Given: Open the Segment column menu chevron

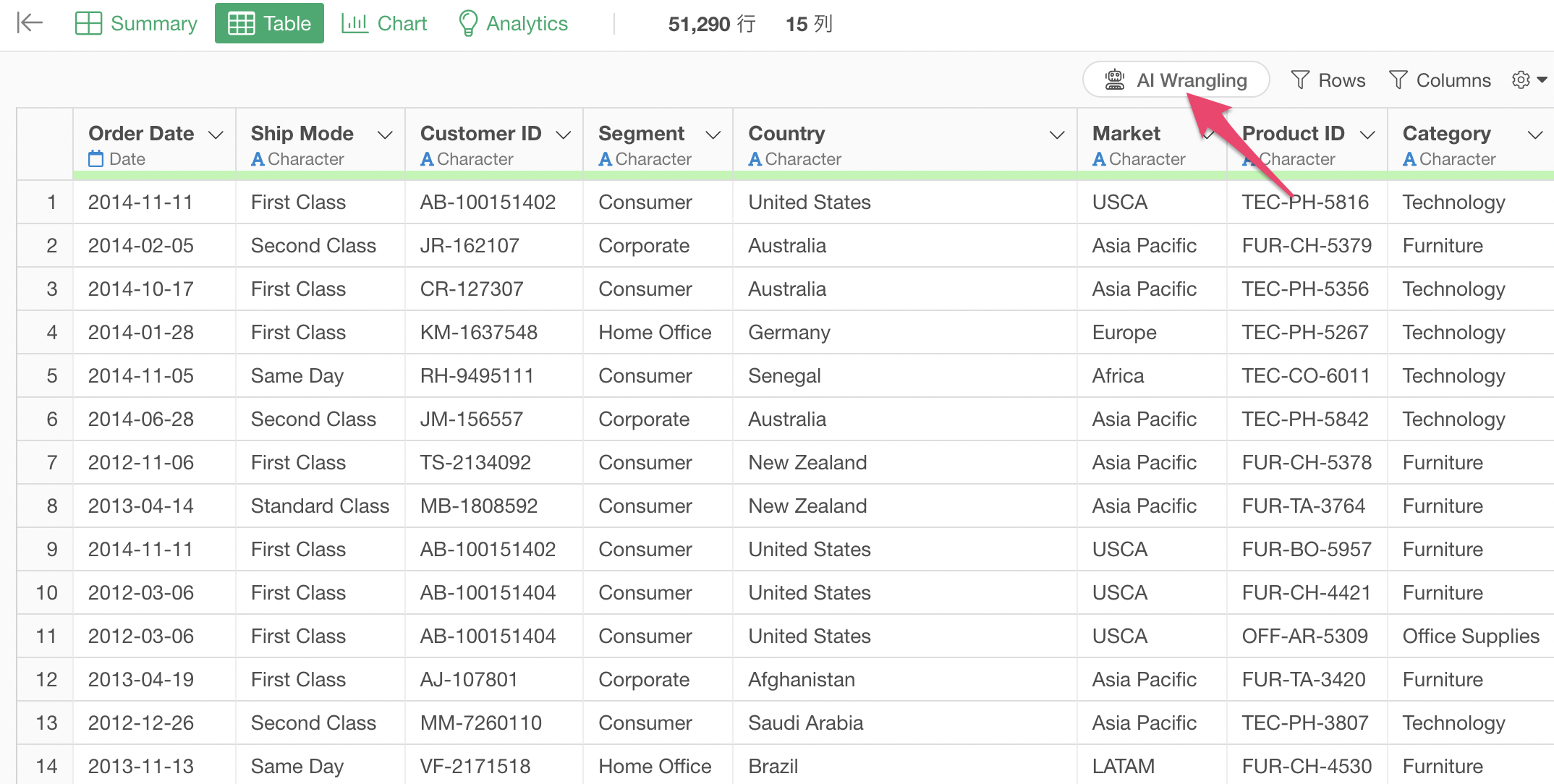Looking at the screenshot, I should [713, 135].
